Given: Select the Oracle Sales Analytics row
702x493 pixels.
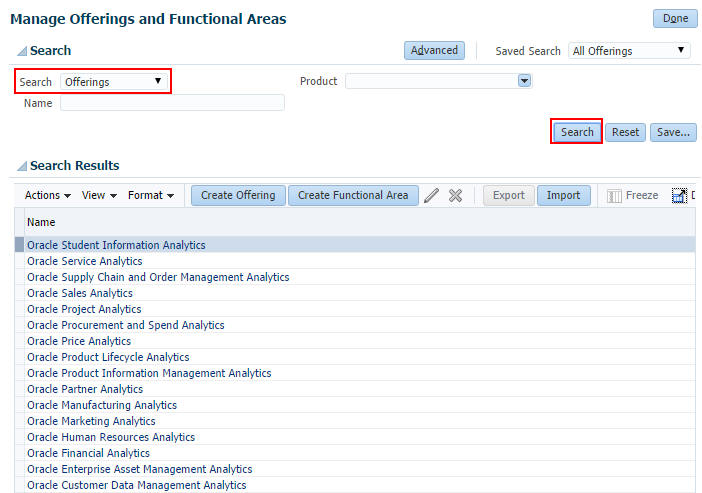Looking at the screenshot, I should [x=80, y=293].
